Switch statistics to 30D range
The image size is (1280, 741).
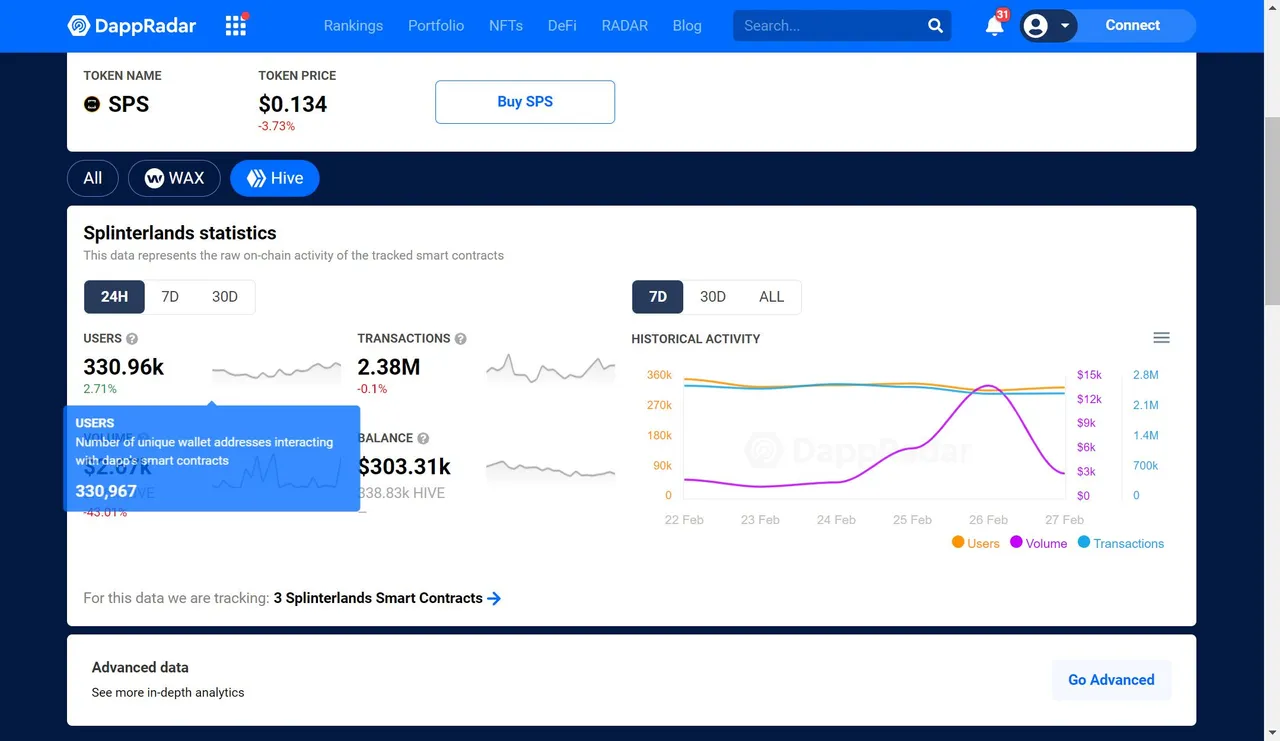[225, 297]
